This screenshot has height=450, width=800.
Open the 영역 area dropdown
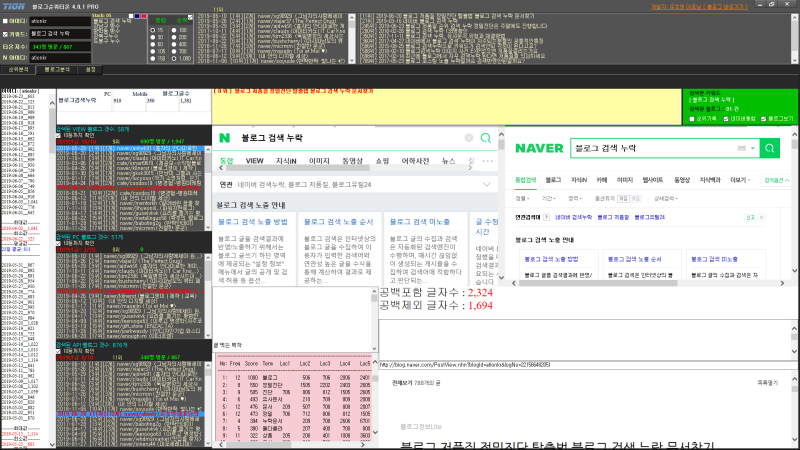[x=574, y=198]
